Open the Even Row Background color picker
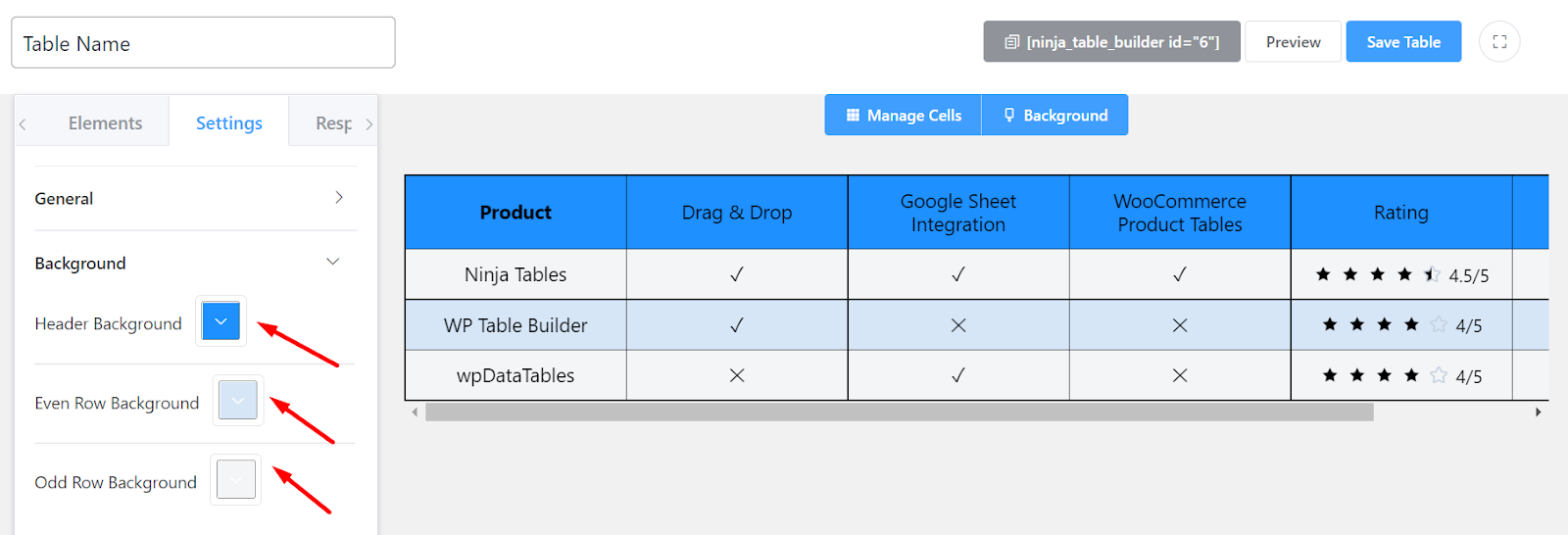Viewport: 1568px width, 535px height. click(238, 401)
